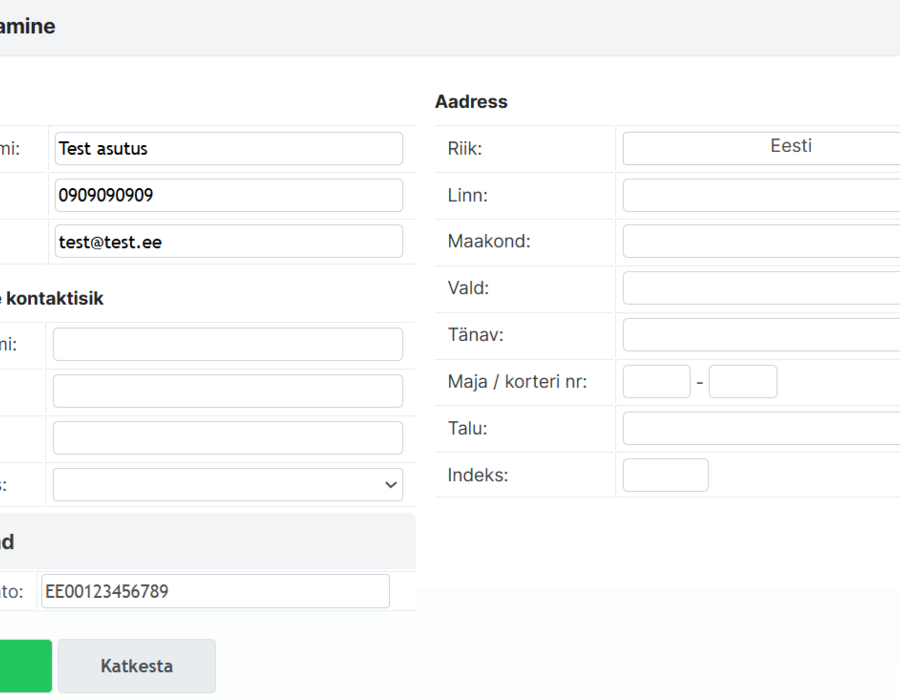Viewport: 900px width, 700px height.
Task: Focus the Linn input field
Action: coord(761,195)
